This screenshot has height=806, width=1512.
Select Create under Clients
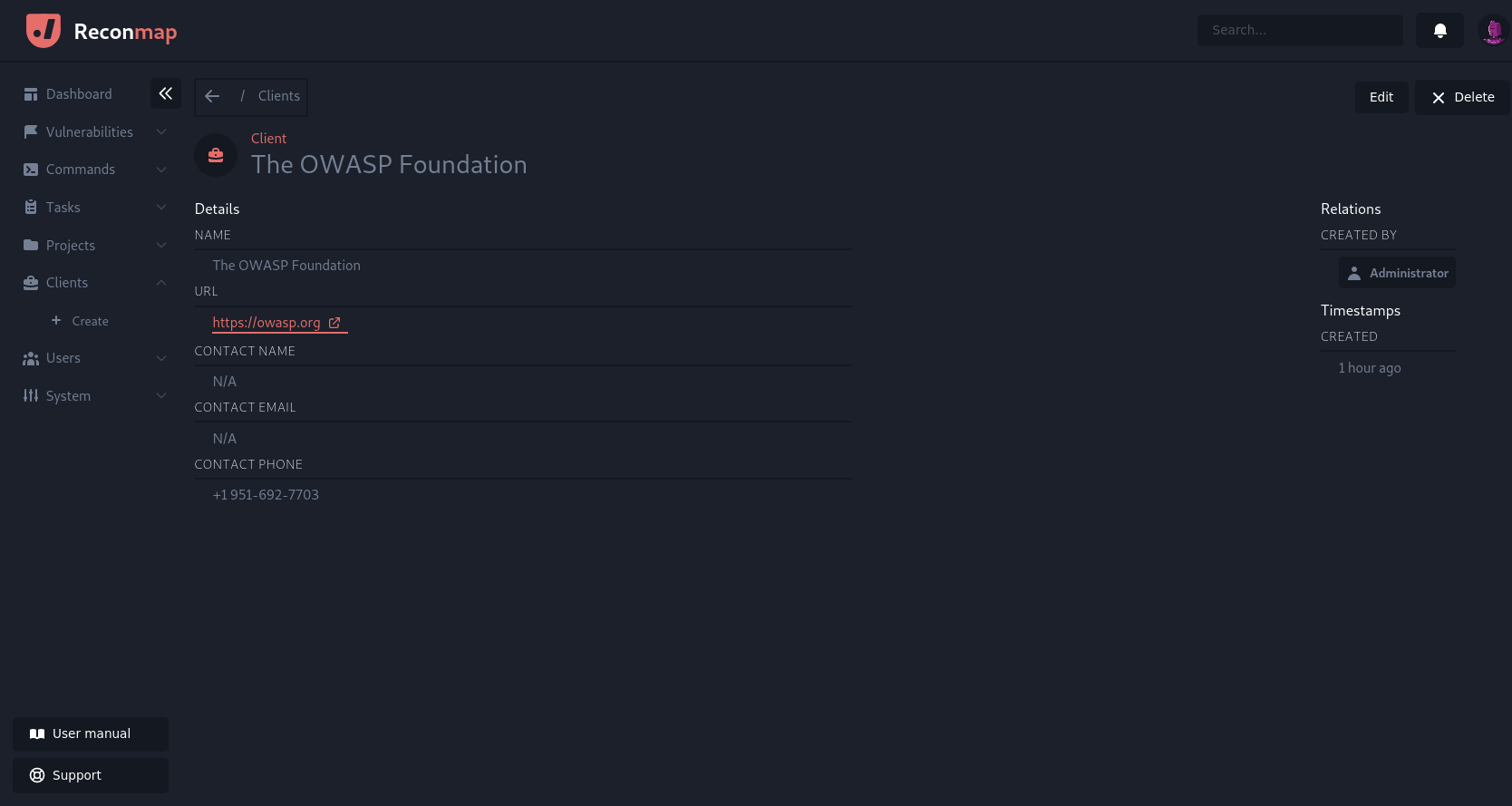point(90,321)
